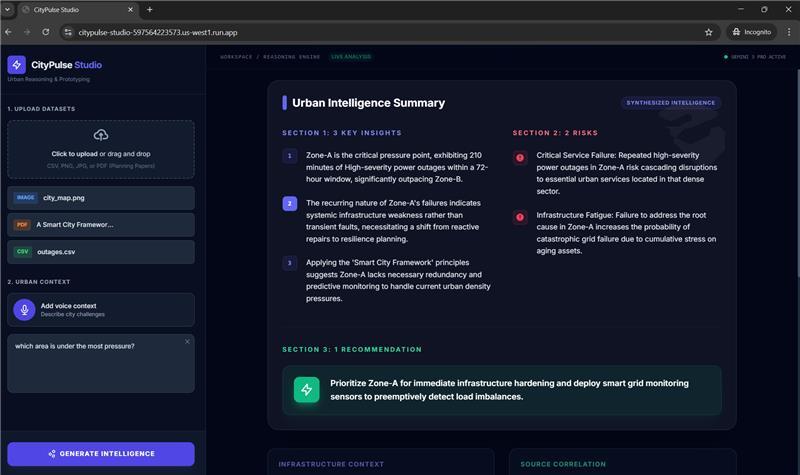Image resolution: width=800 pixels, height=475 pixels.
Task: Click the green recommendation lightning icon
Action: pos(306,390)
